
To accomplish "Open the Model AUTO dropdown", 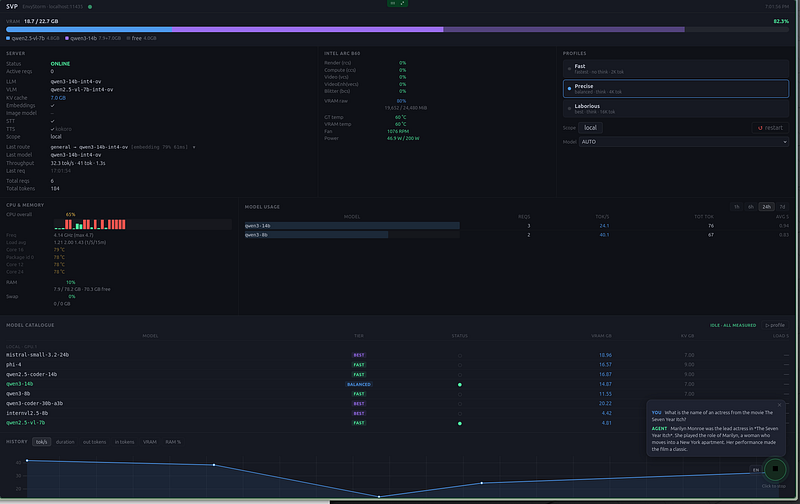I will click(x=684, y=142).
